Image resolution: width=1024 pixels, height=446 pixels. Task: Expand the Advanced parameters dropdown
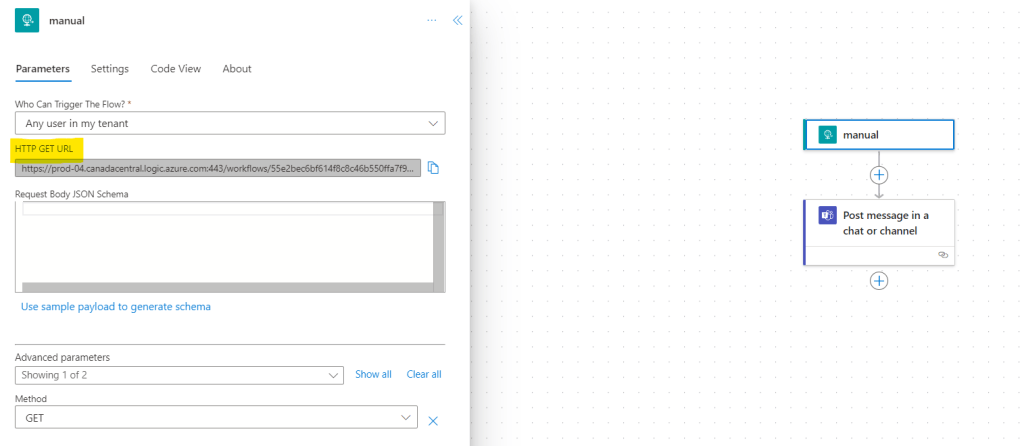[x=179, y=375]
